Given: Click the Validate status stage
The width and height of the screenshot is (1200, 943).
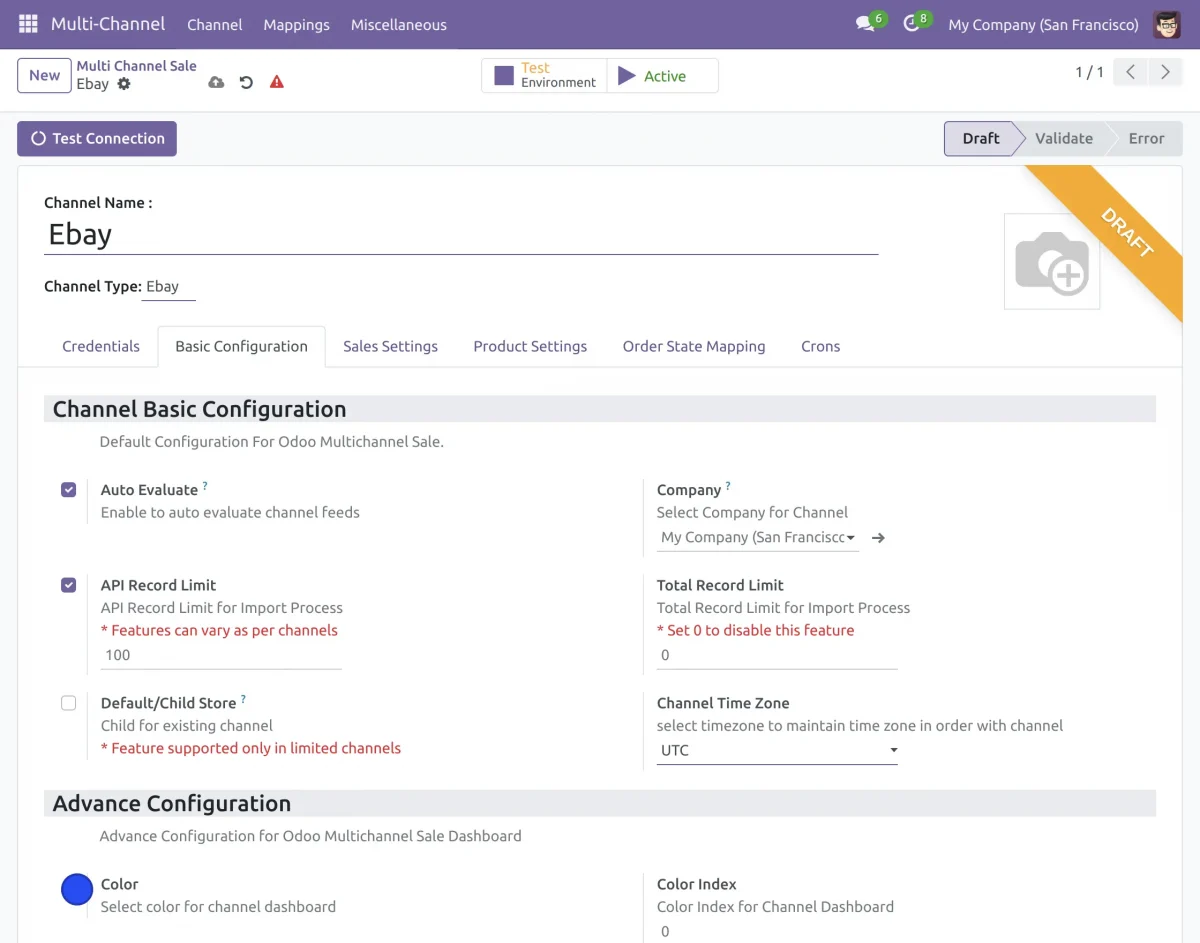Looking at the screenshot, I should point(1064,139).
